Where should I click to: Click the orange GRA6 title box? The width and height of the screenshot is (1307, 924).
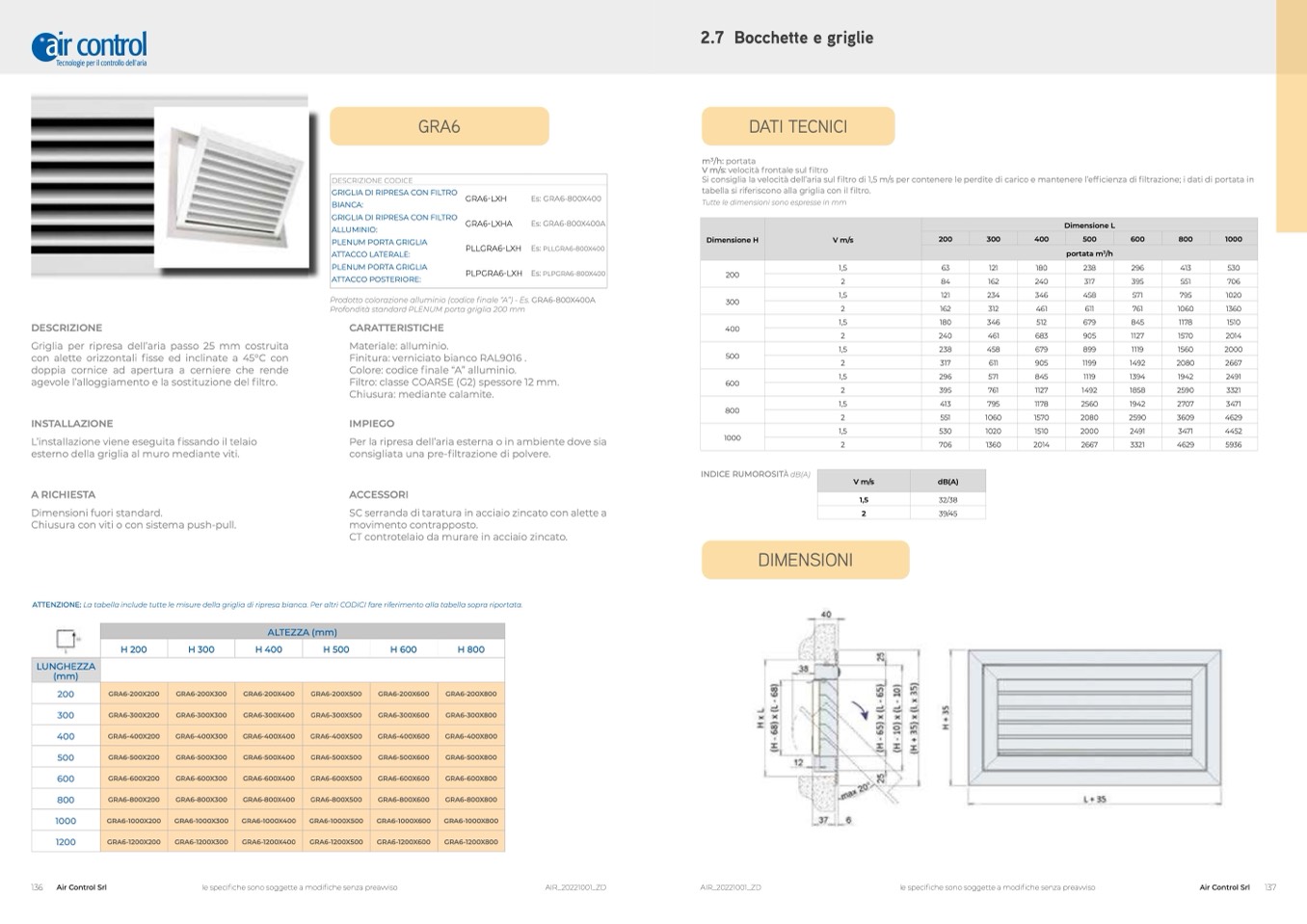[440, 126]
